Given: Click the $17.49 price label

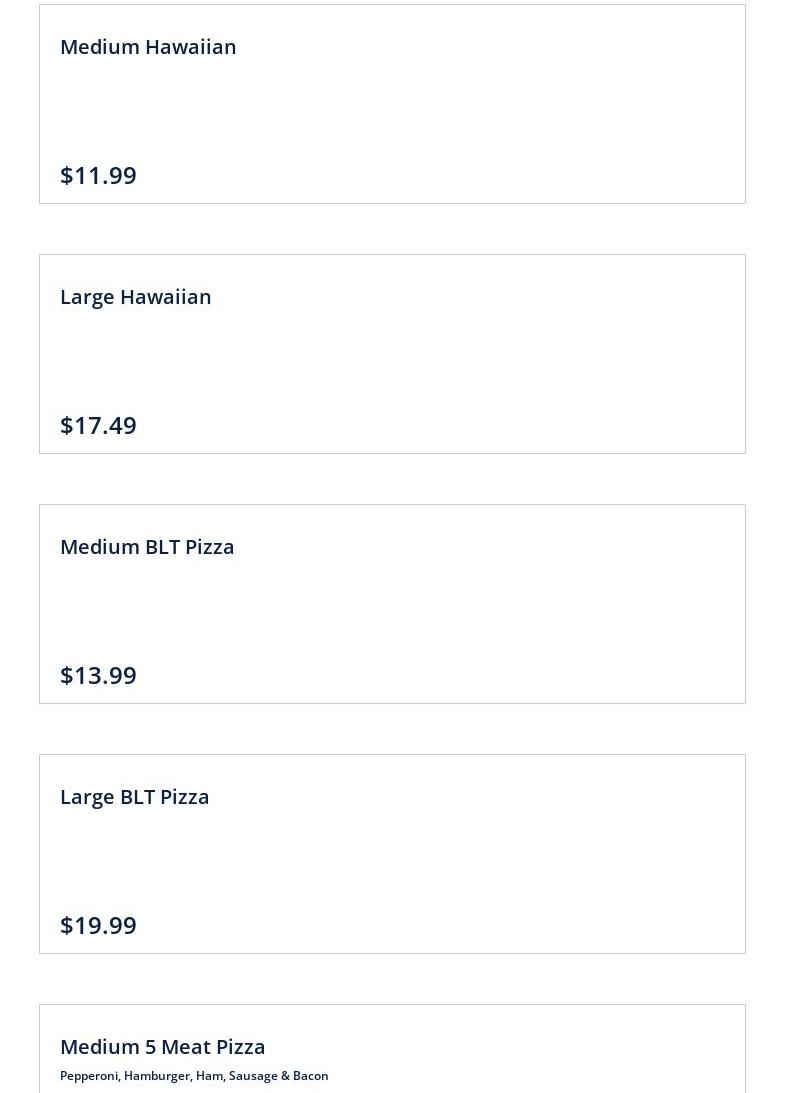Looking at the screenshot, I should click(98, 425).
